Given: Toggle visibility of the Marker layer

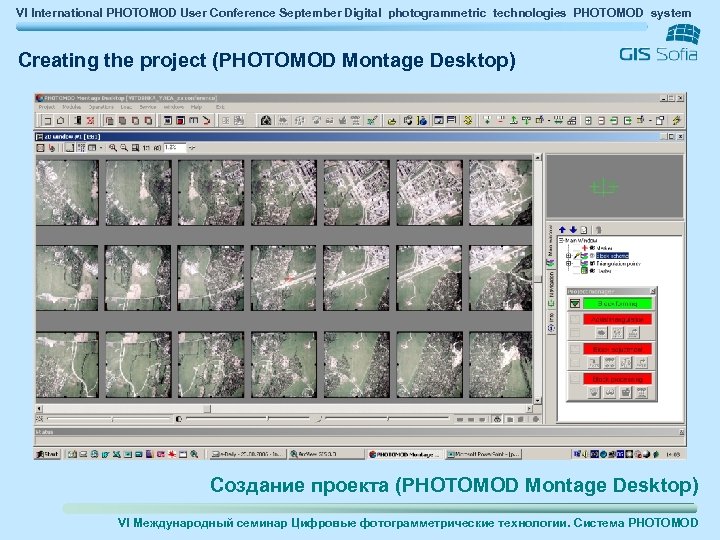Looking at the screenshot, I should 592,248.
